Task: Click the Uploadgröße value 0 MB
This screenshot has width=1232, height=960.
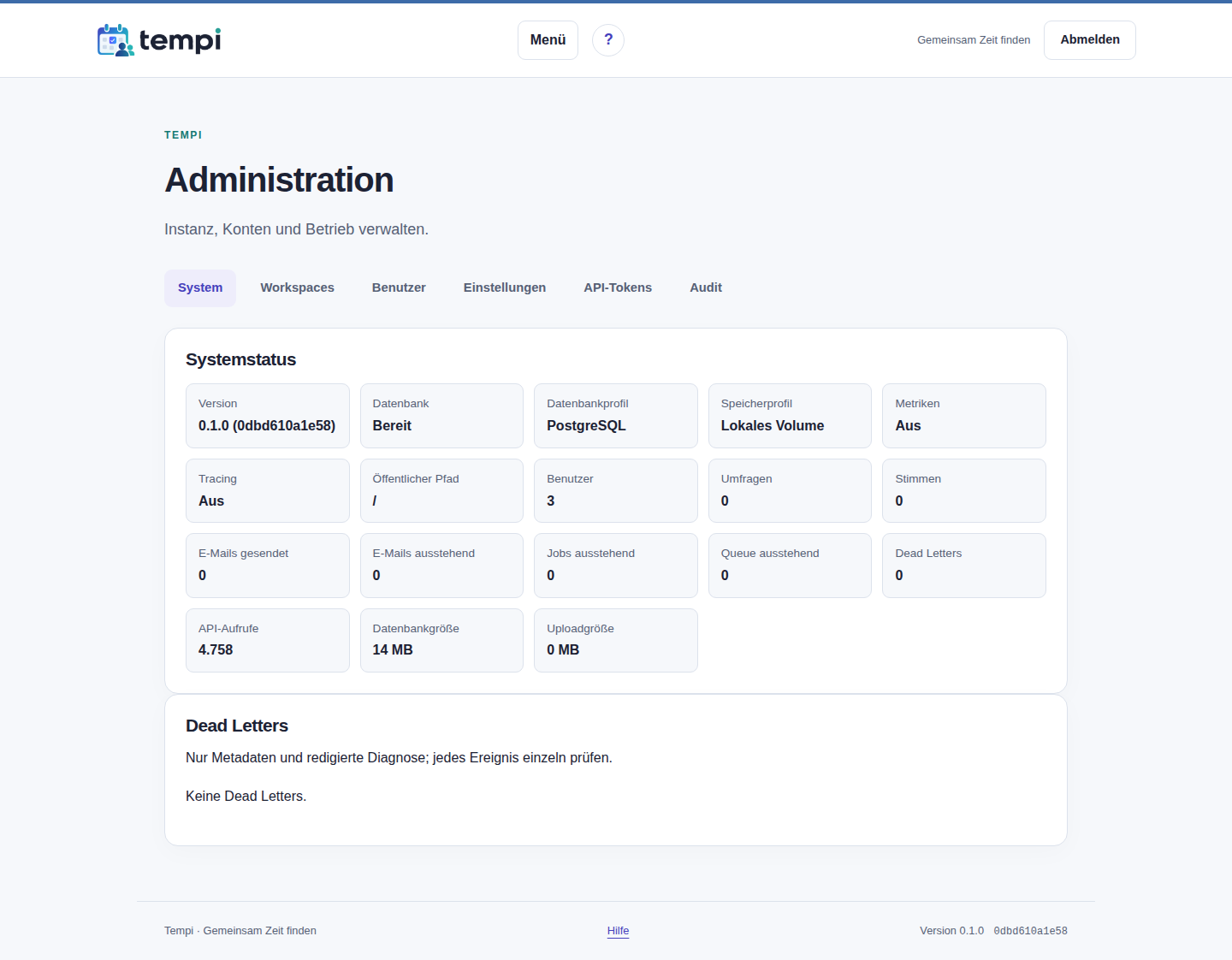Action: [x=563, y=650]
